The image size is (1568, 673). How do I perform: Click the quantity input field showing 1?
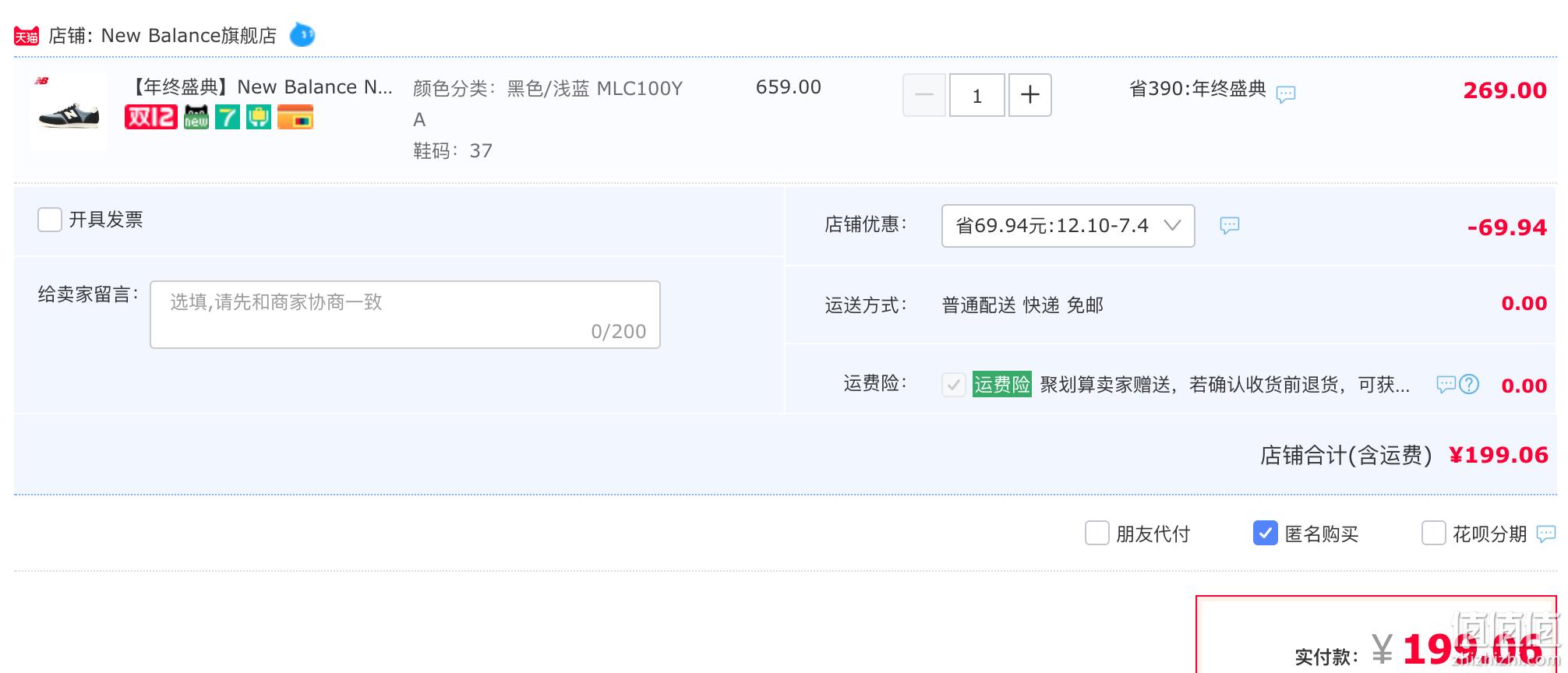[977, 95]
